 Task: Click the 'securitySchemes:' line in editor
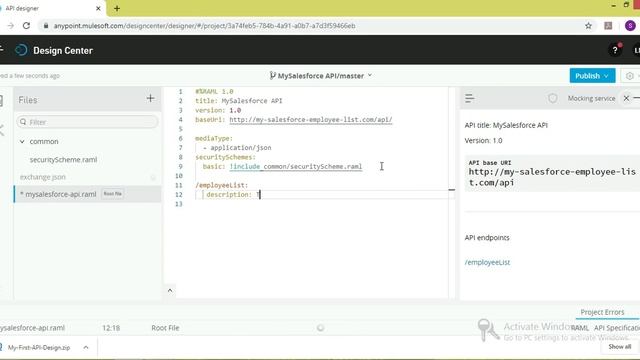point(225,157)
